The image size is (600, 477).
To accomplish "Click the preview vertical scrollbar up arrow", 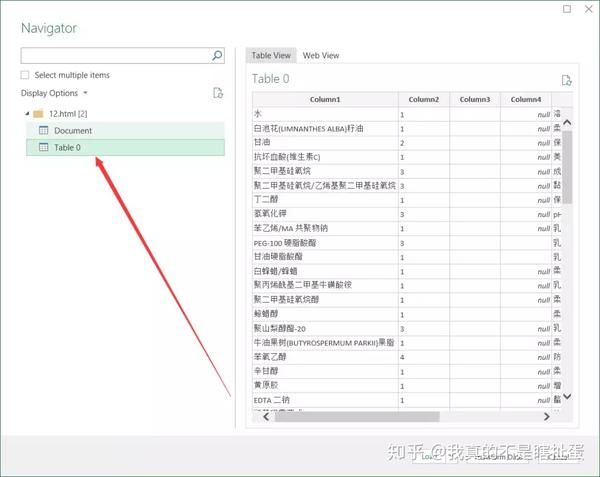I will pyautogui.click(x=567, y=122).
